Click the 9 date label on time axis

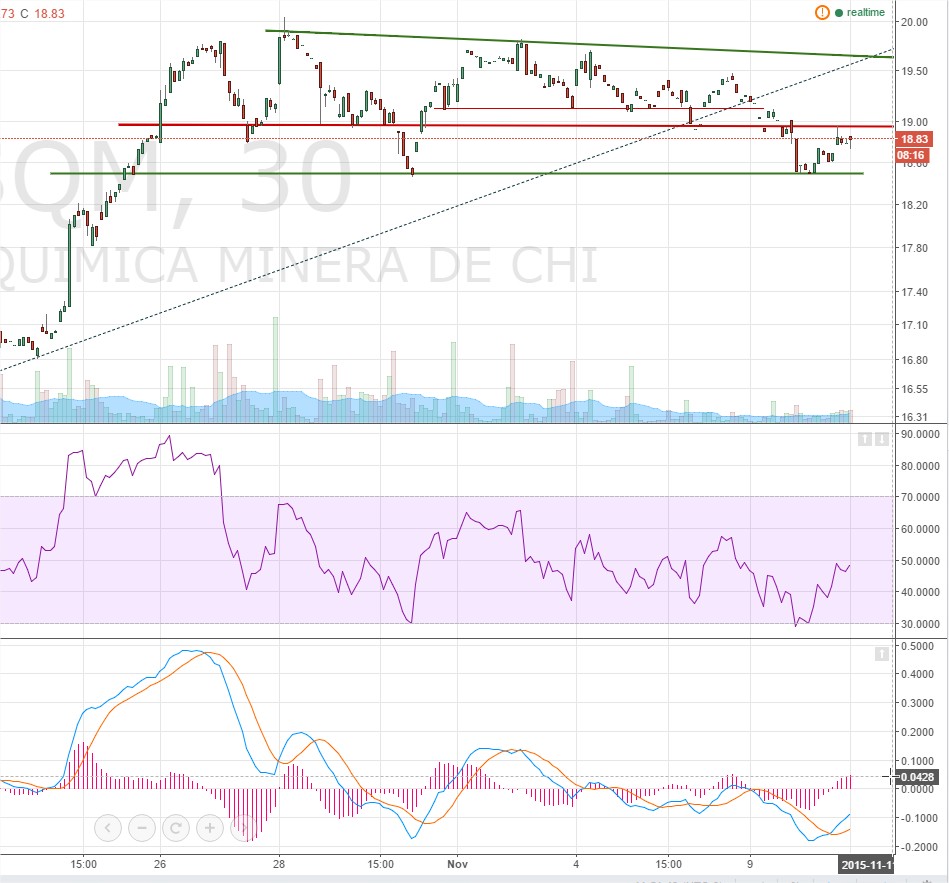coord(750,864)
